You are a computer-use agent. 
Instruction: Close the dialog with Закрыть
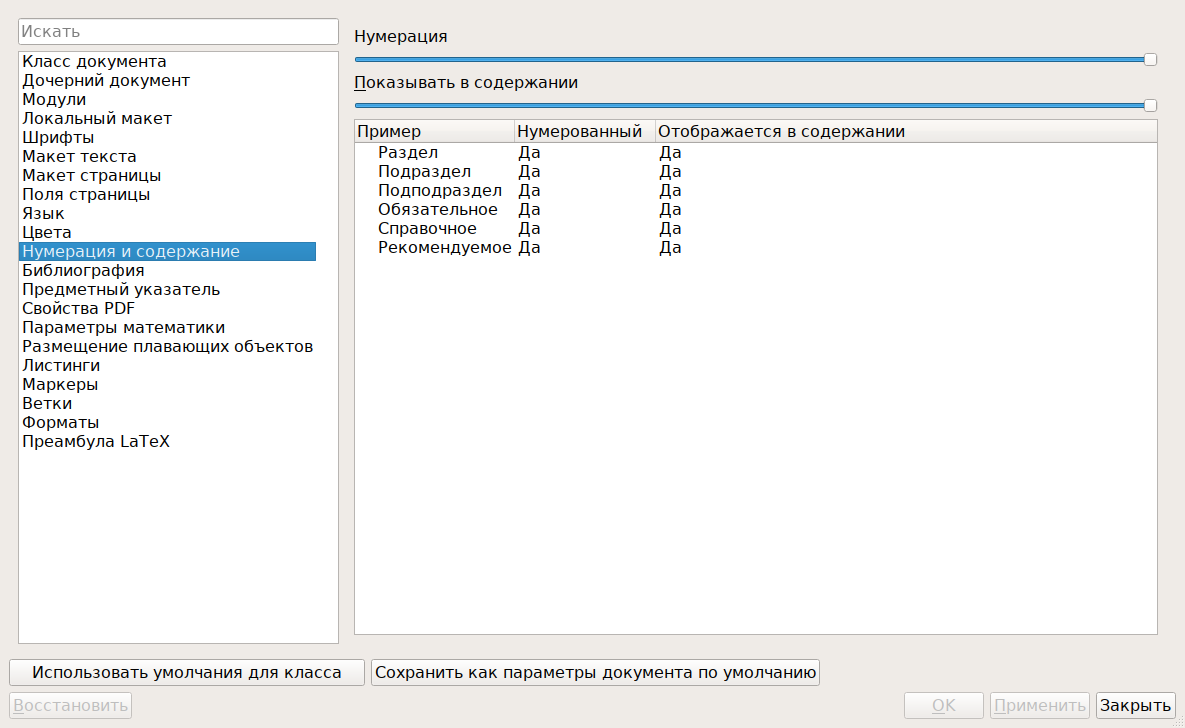1136,705
